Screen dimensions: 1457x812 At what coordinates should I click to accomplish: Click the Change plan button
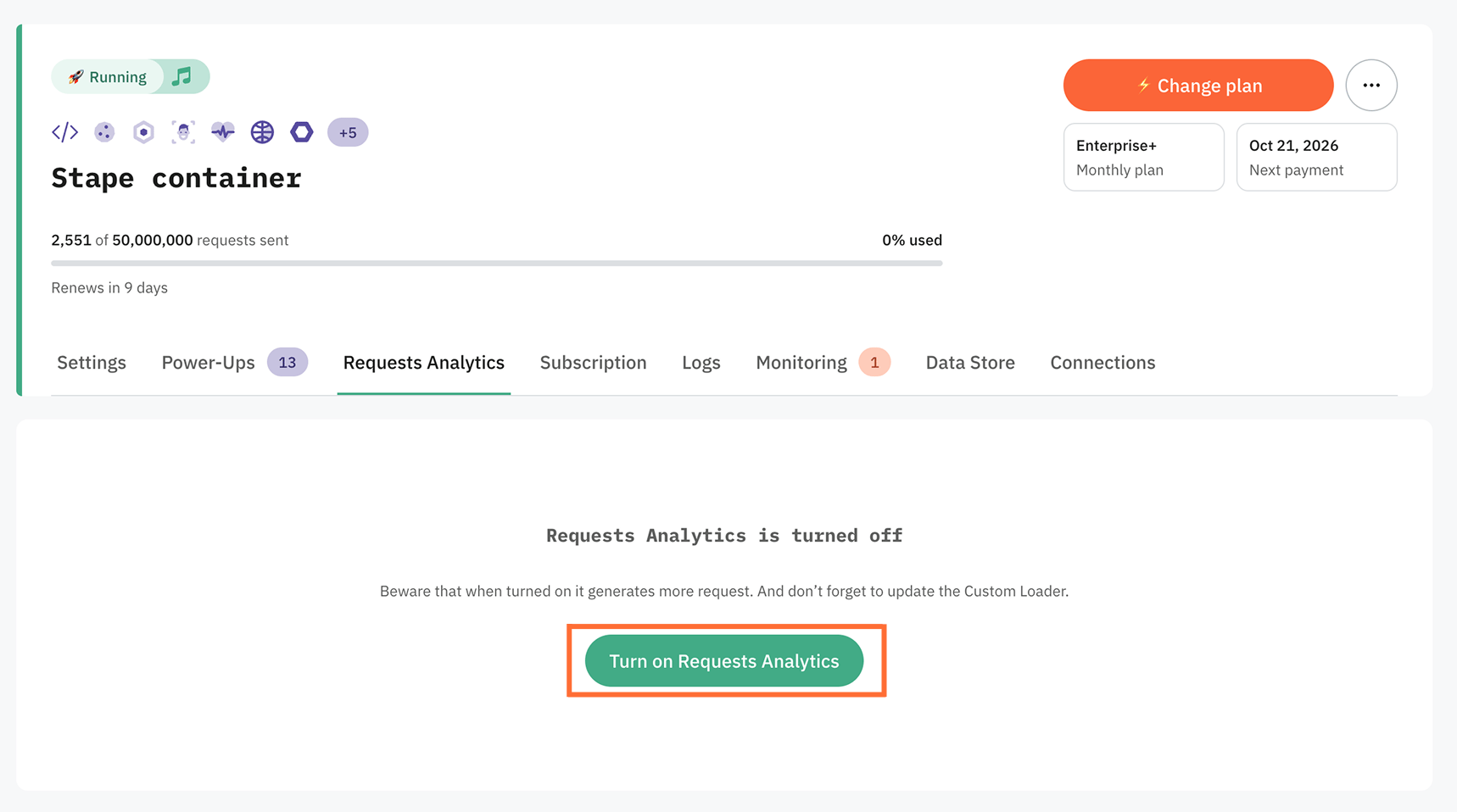[1198, 85]
